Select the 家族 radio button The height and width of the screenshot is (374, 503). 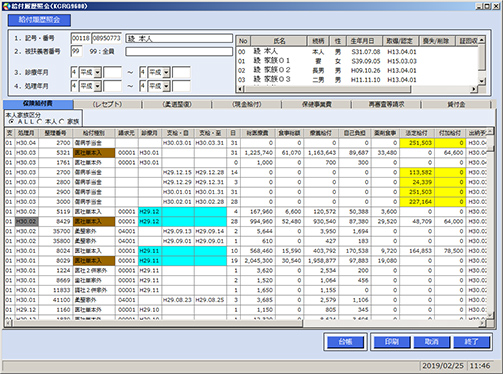coord(61,122)
